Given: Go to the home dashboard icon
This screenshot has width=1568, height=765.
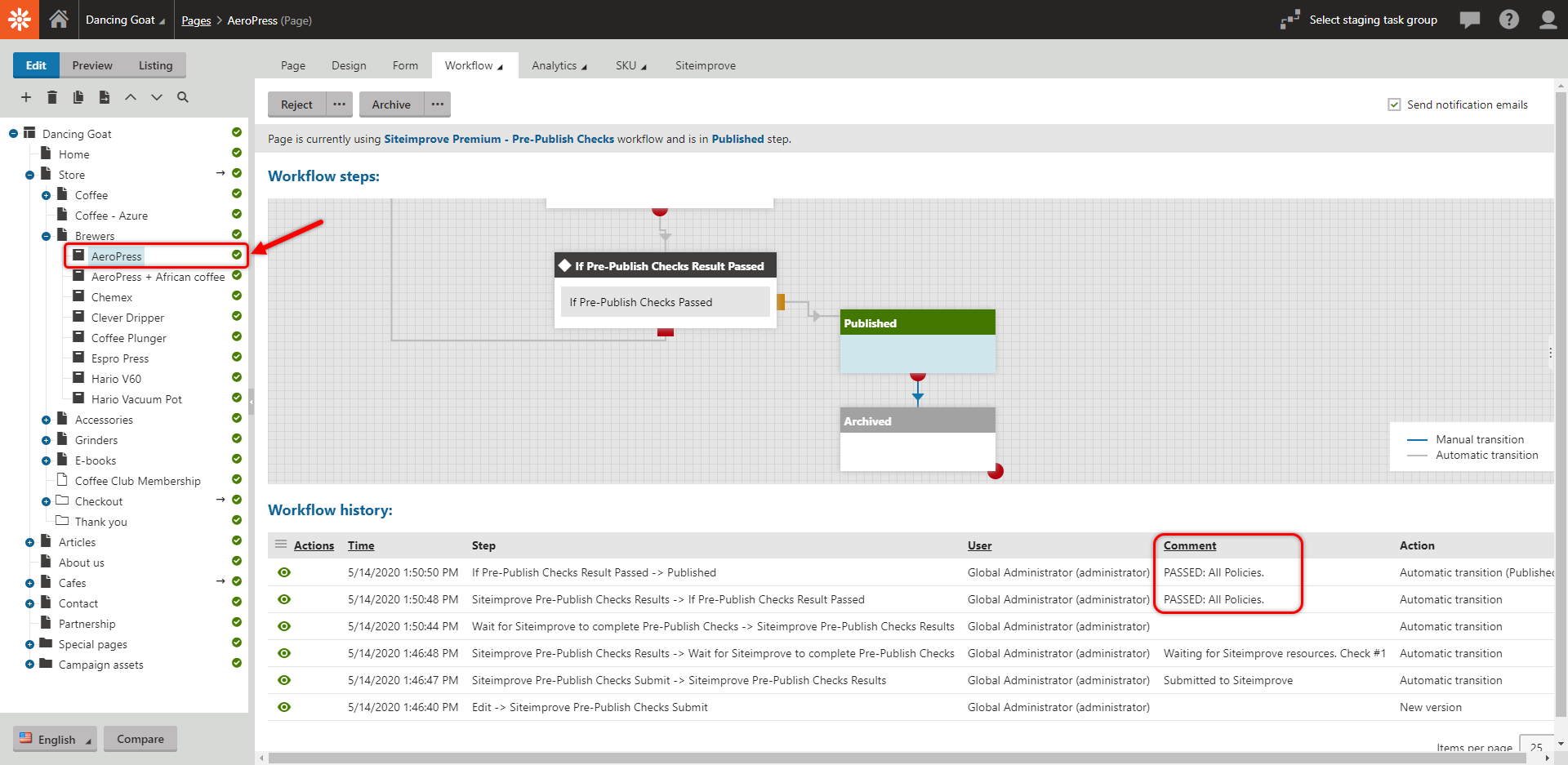Looking at the screenshot, I should pos(59,20).
